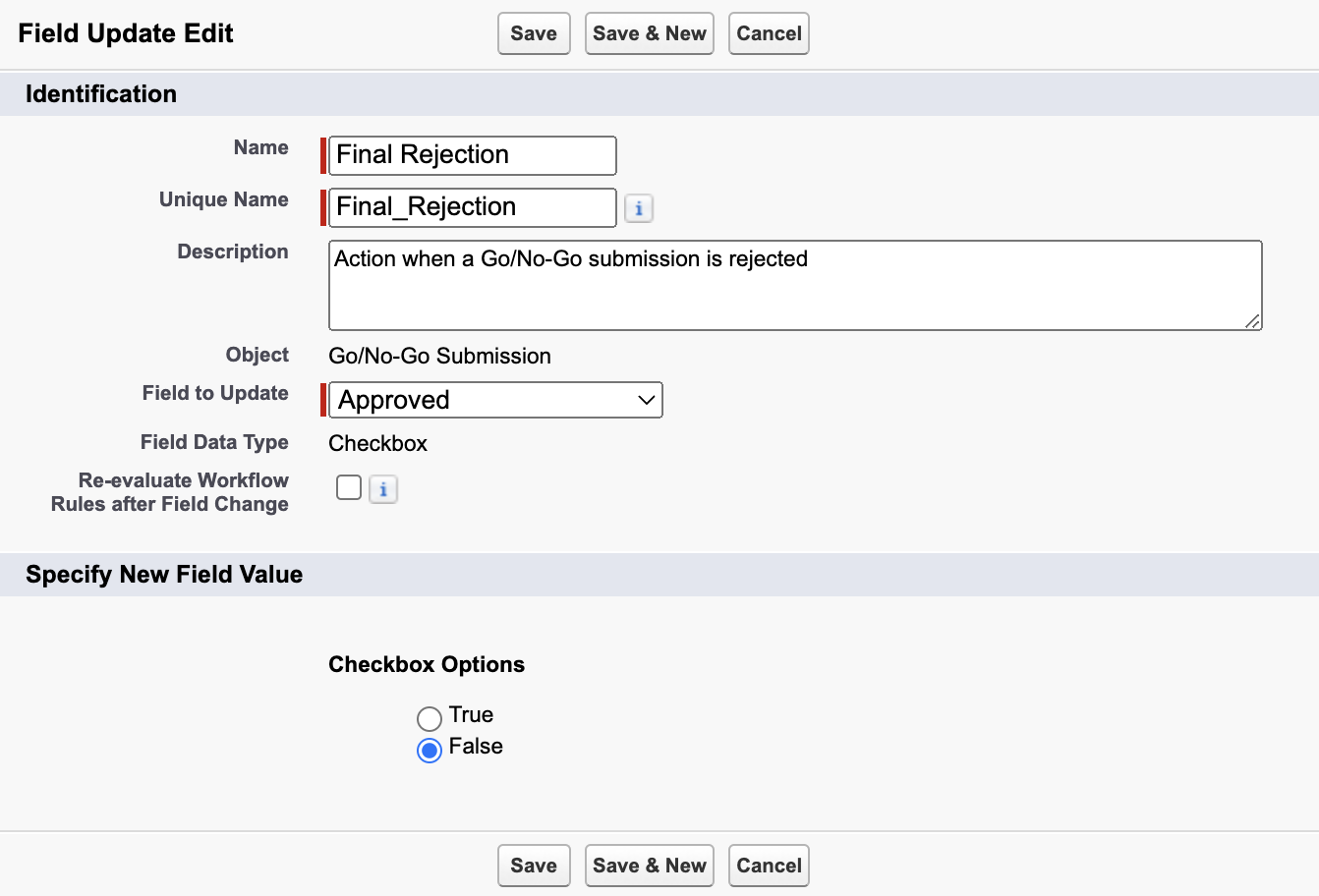Viewport: 1319px width, 896px height.
Task: Click the Object field label
Action: tap(258, 355)
